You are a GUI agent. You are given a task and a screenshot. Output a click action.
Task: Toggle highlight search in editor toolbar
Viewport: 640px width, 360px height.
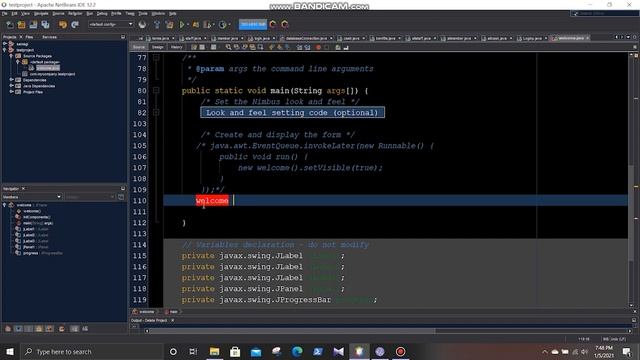click(x=252, y=47)
